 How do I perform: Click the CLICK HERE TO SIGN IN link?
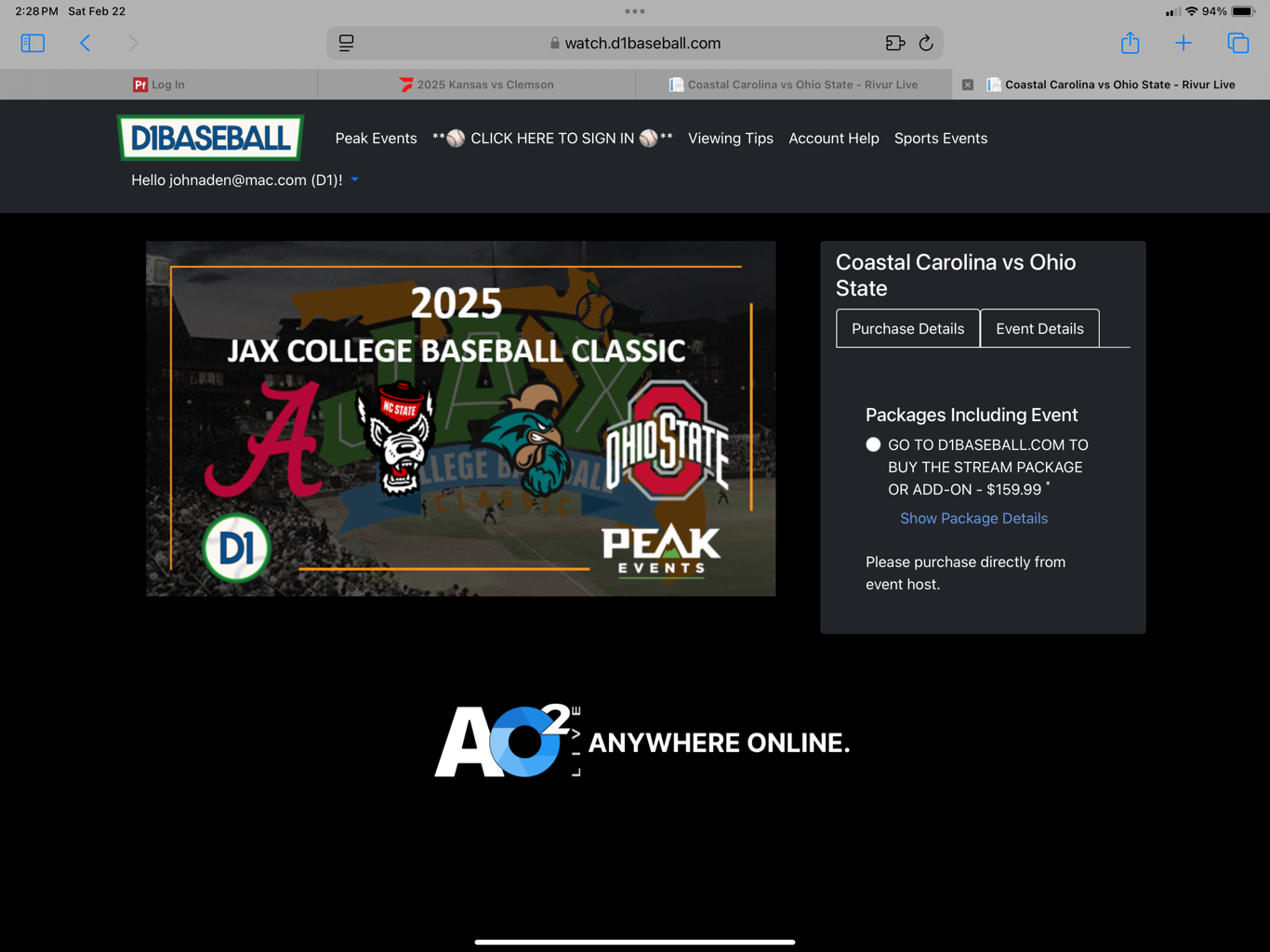[552, 139]
